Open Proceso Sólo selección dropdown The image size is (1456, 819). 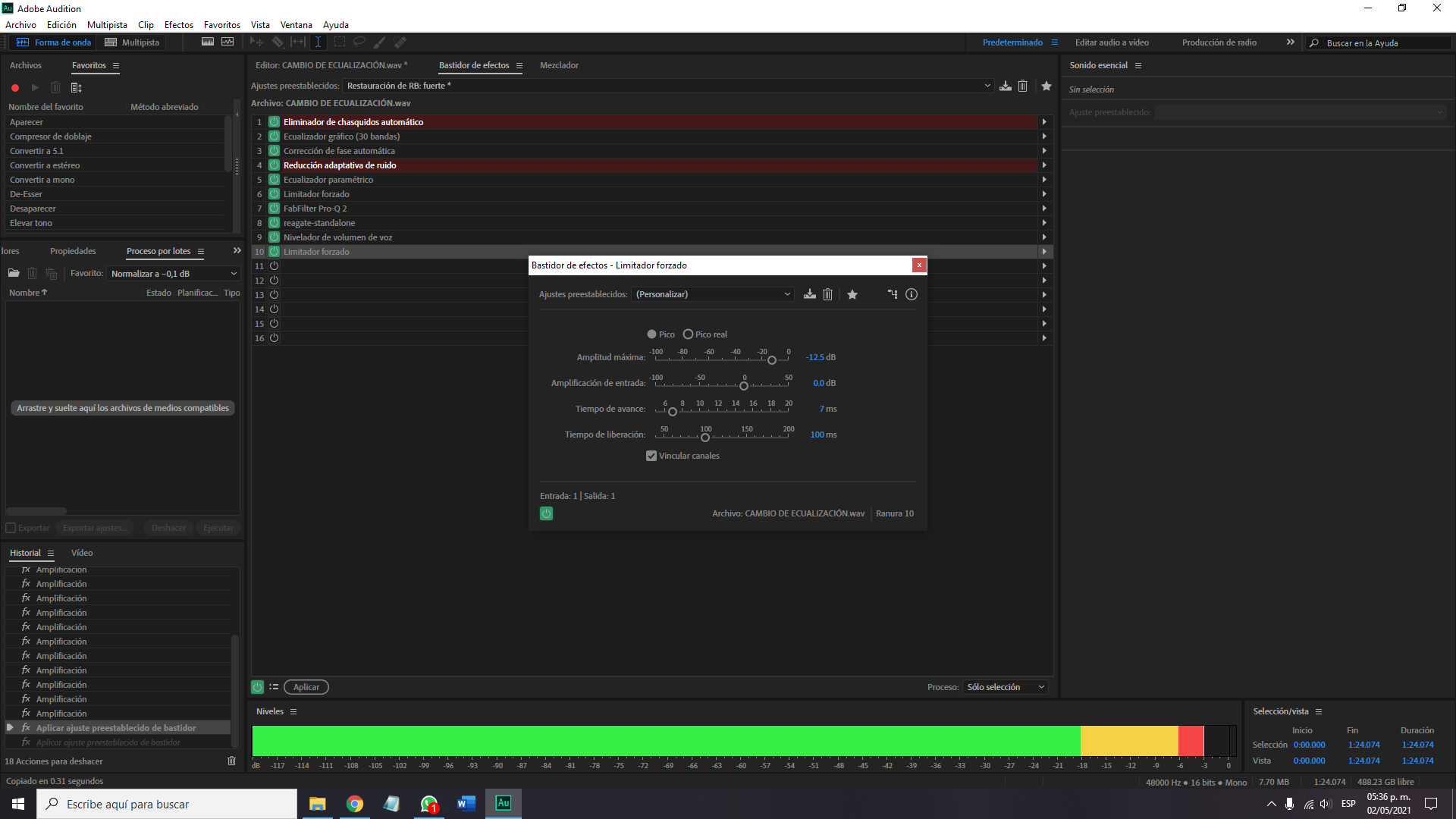coord(1006,687)
